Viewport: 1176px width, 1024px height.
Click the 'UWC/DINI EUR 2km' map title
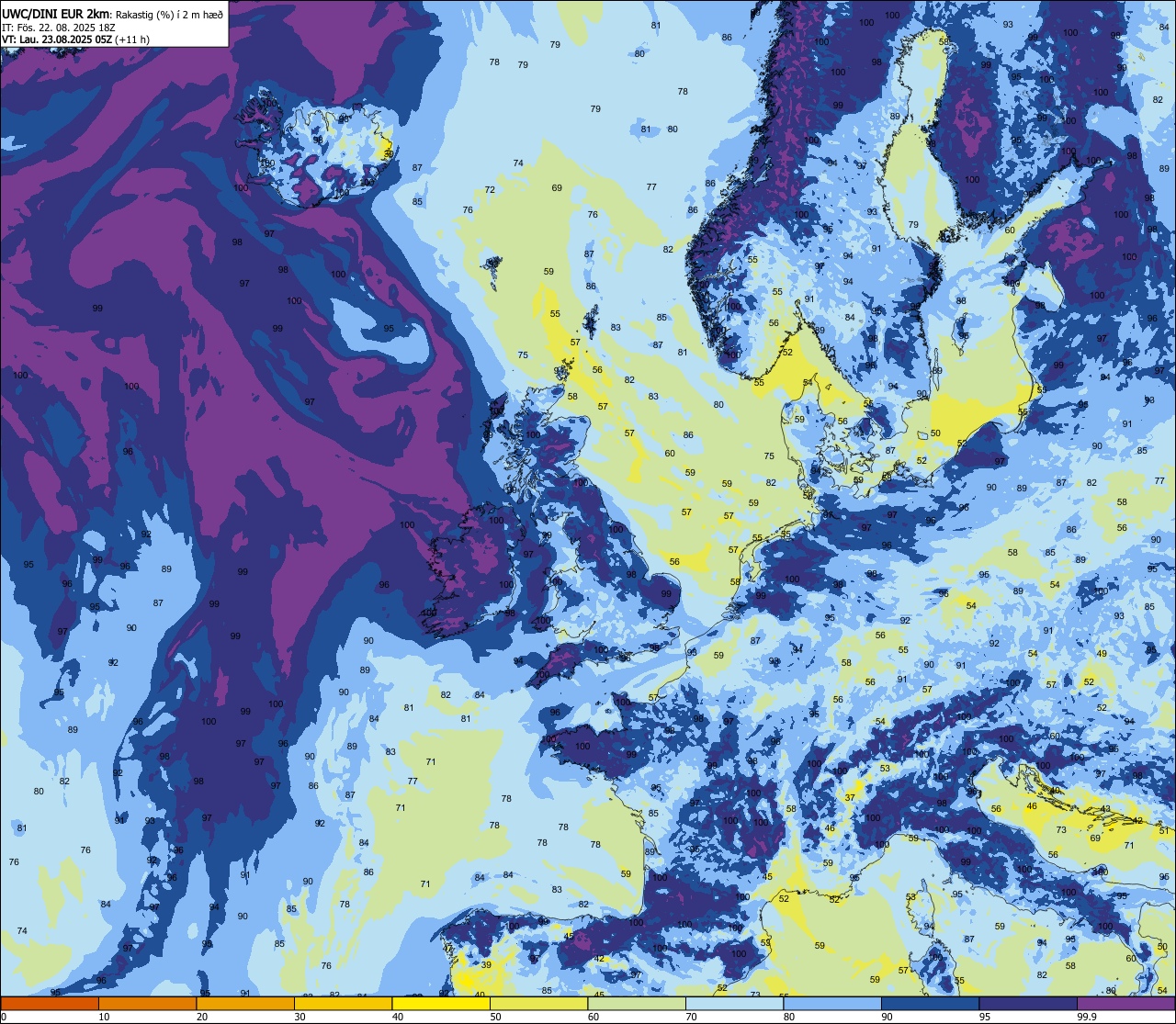pos(56,14)
